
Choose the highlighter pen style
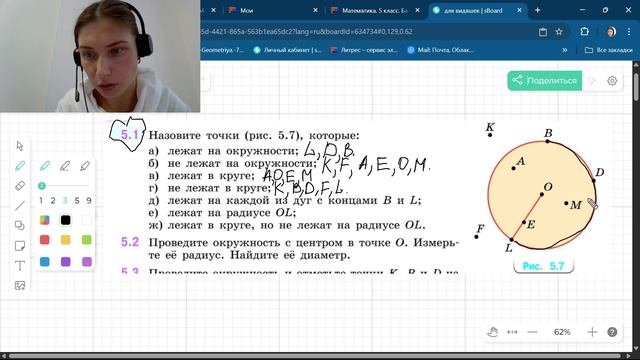coord(85,166)
